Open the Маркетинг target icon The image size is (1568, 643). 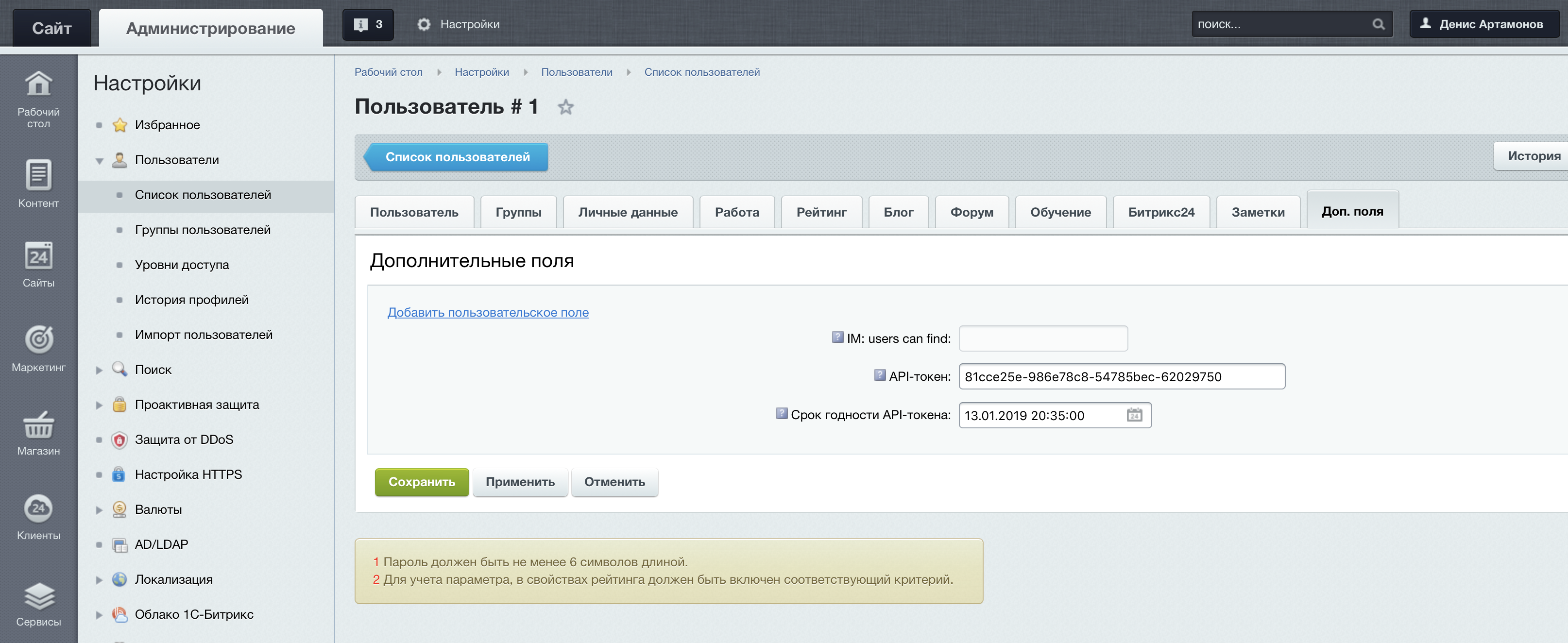(38, 339)
